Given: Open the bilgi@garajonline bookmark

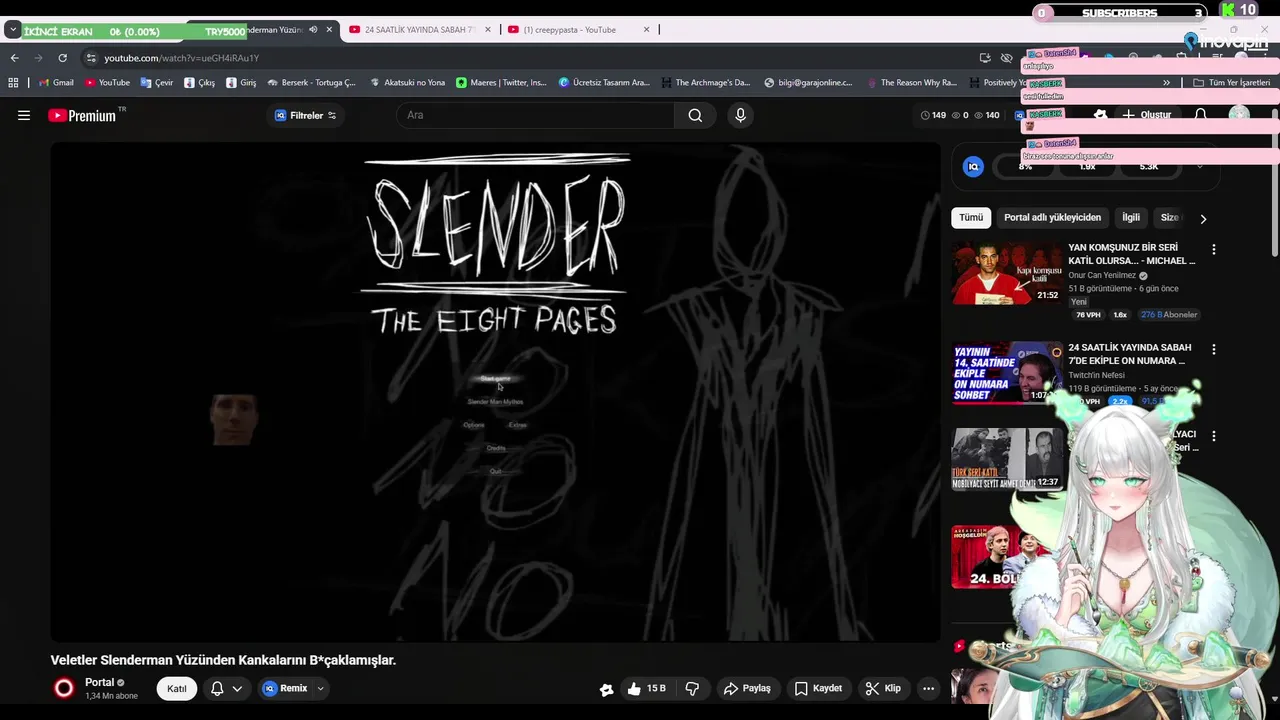Looking at the screenshot, I should click(x=808, y=83).
